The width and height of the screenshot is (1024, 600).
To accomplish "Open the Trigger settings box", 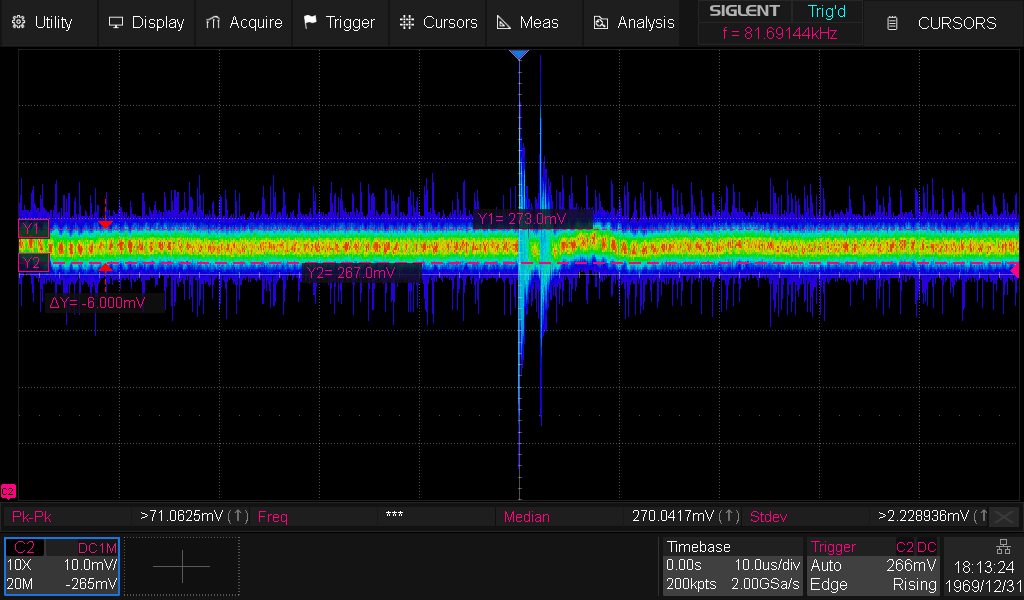I will click(874, 566).
